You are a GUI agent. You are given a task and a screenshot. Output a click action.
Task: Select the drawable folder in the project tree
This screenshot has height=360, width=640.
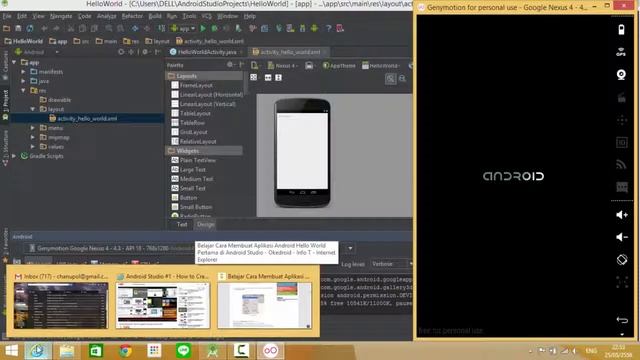click(x=55, y=100)
